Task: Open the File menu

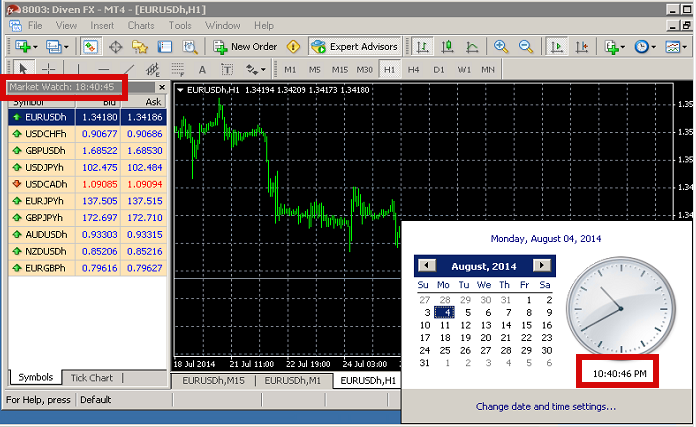Action: coord(35,26)
